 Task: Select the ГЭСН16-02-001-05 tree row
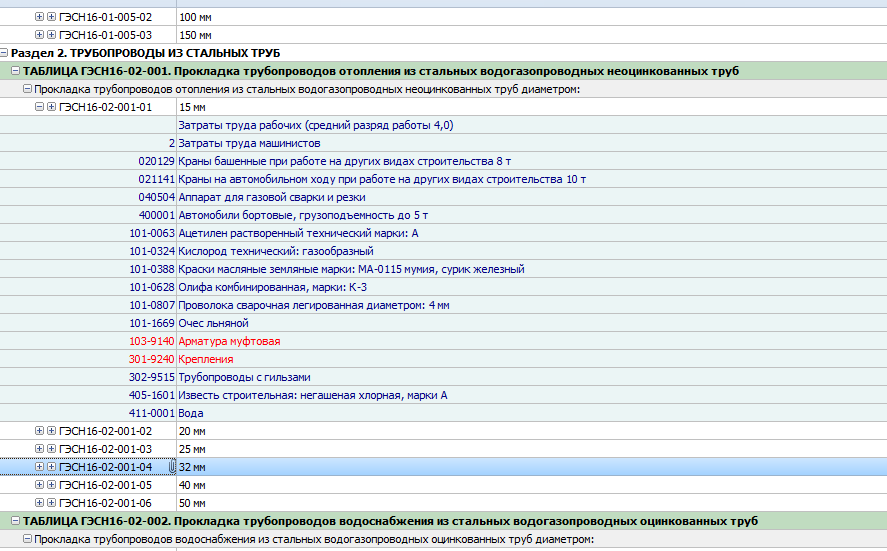(x=105, y=485)
